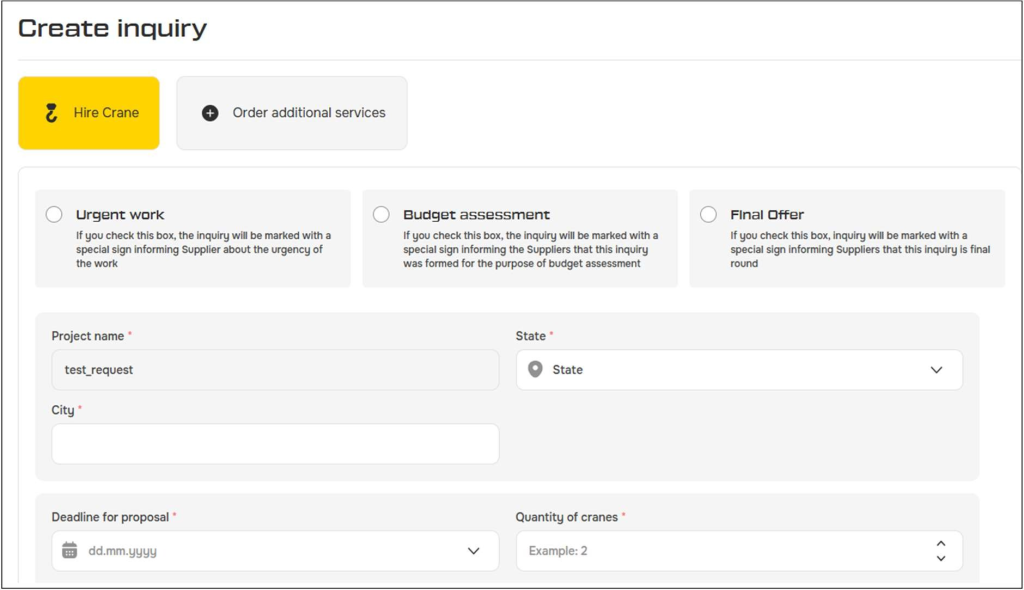Click the Quantity of cranes field
Viewport: 1024px width, 590px height.
pyautogui.click(x=739, y=551)
